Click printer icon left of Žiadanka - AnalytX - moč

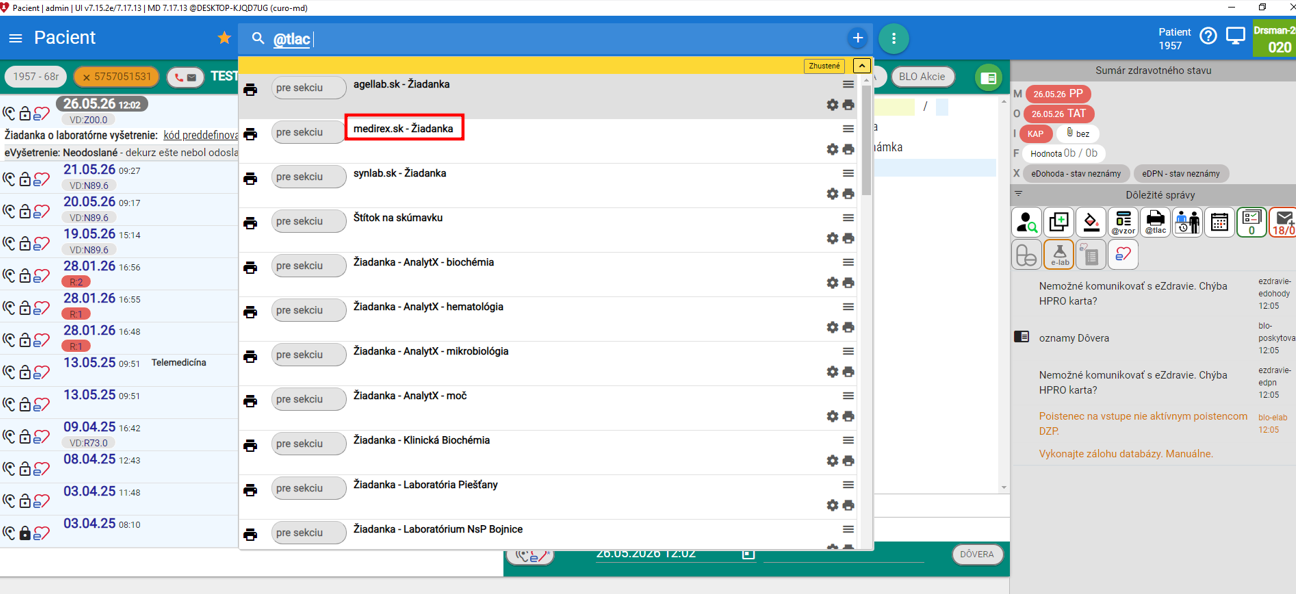250,401
